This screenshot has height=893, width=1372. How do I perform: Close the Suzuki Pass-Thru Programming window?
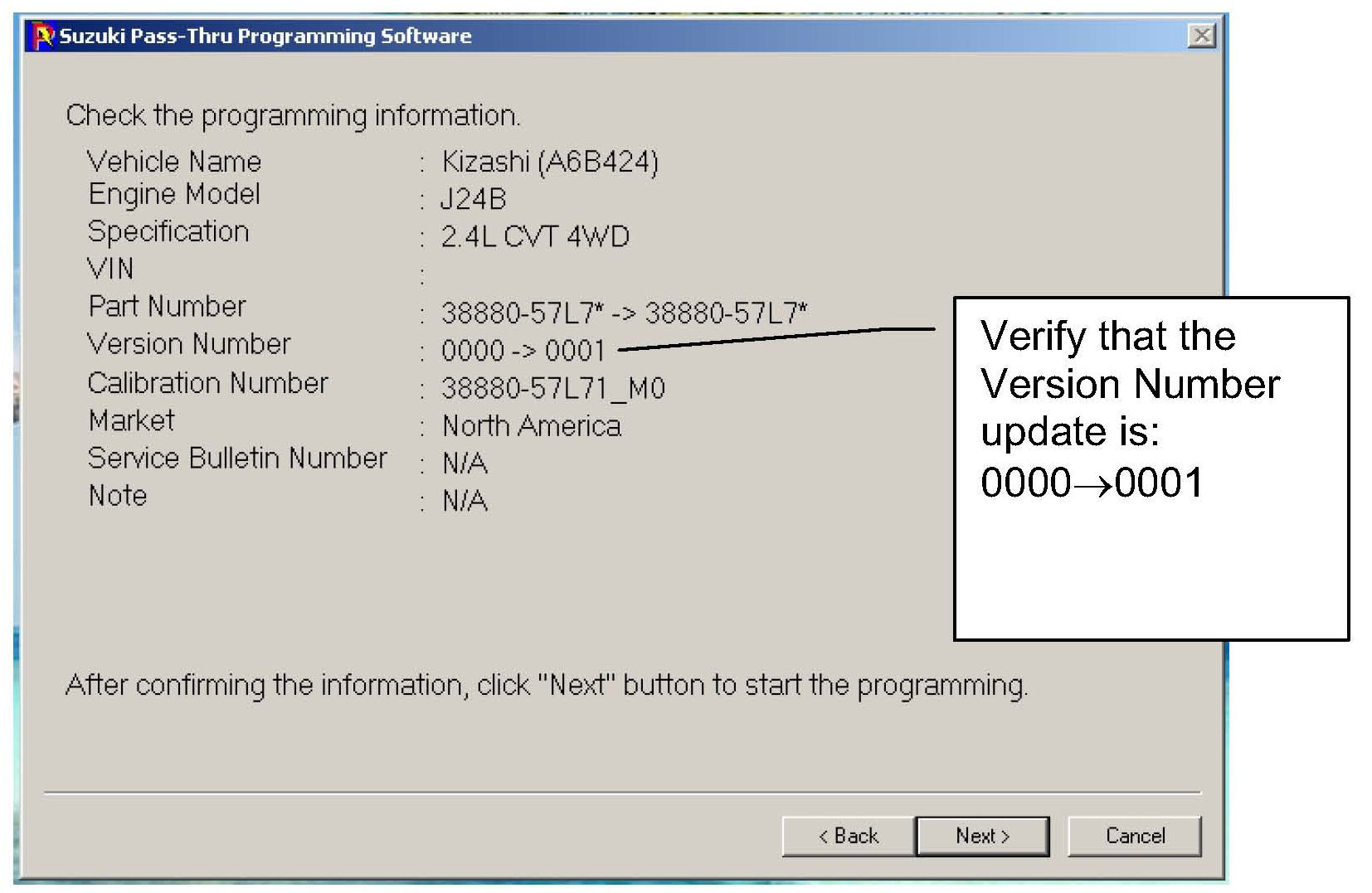[x=1201, y=36]
